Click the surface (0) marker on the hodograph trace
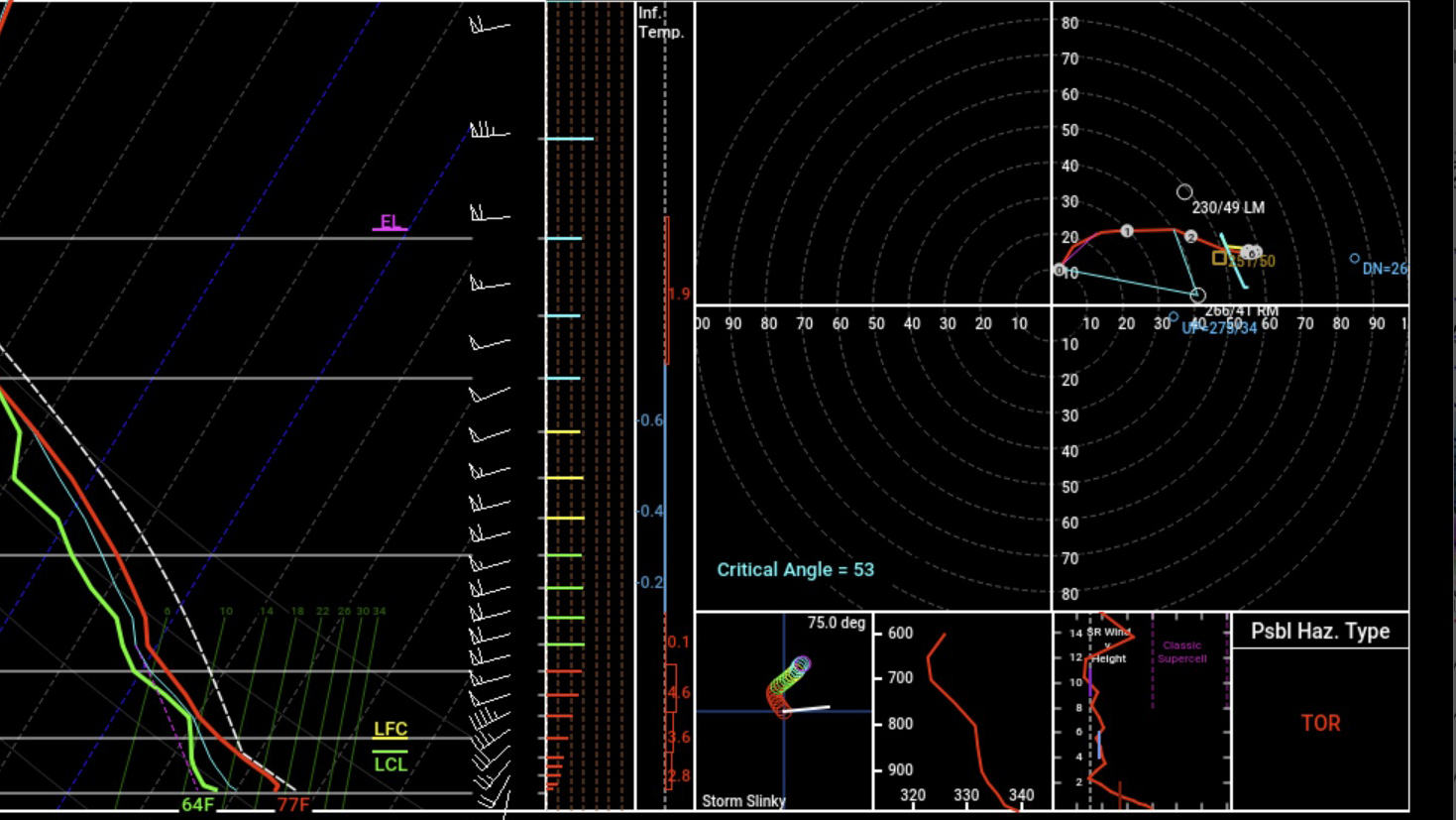Screen dimensions: 1456x820 click(x=1059, y=269)
